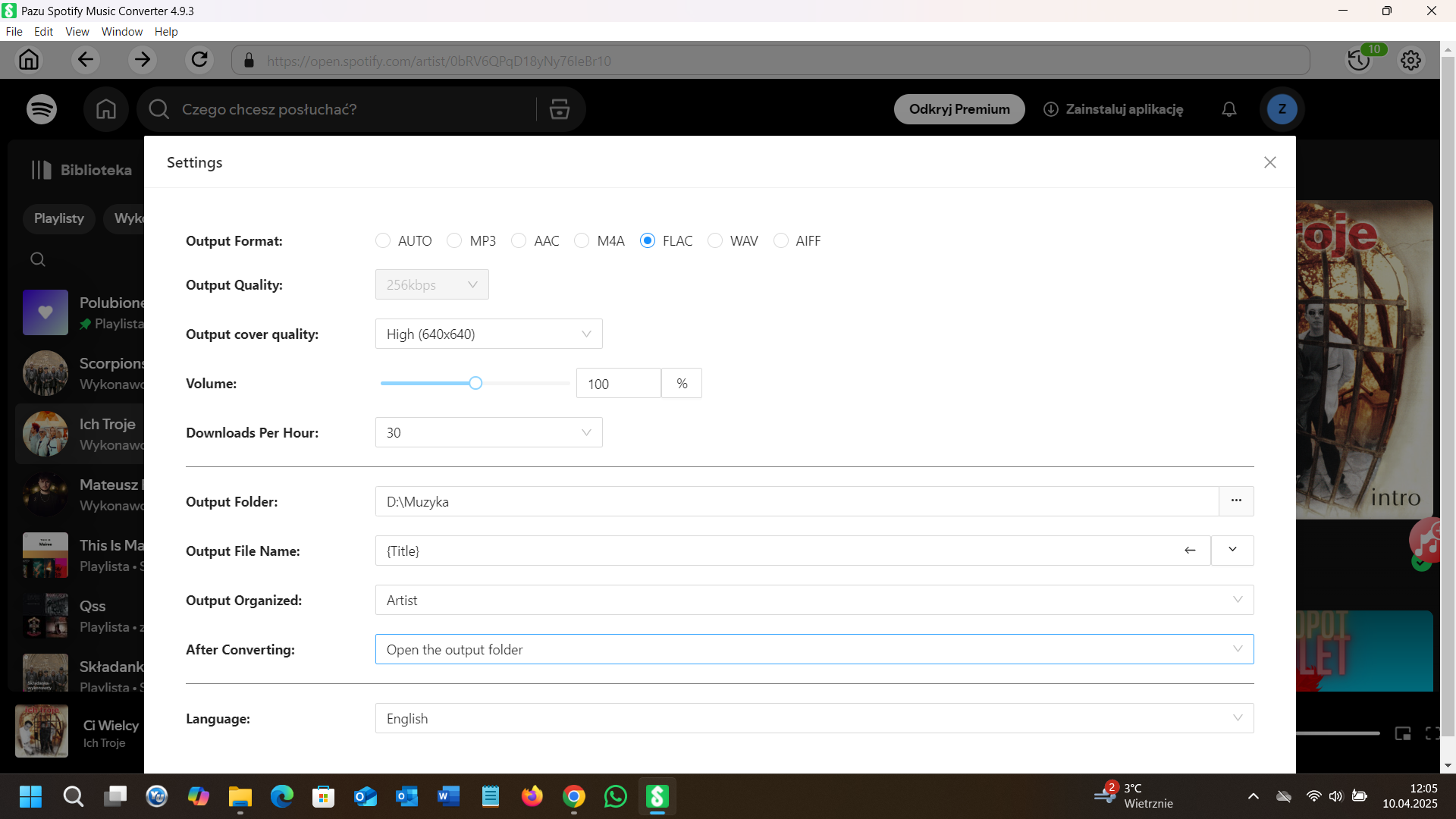Screen dimensions: 1456x819
Task: Click the library search magnifier icon
Action: (x=38, y=259)
